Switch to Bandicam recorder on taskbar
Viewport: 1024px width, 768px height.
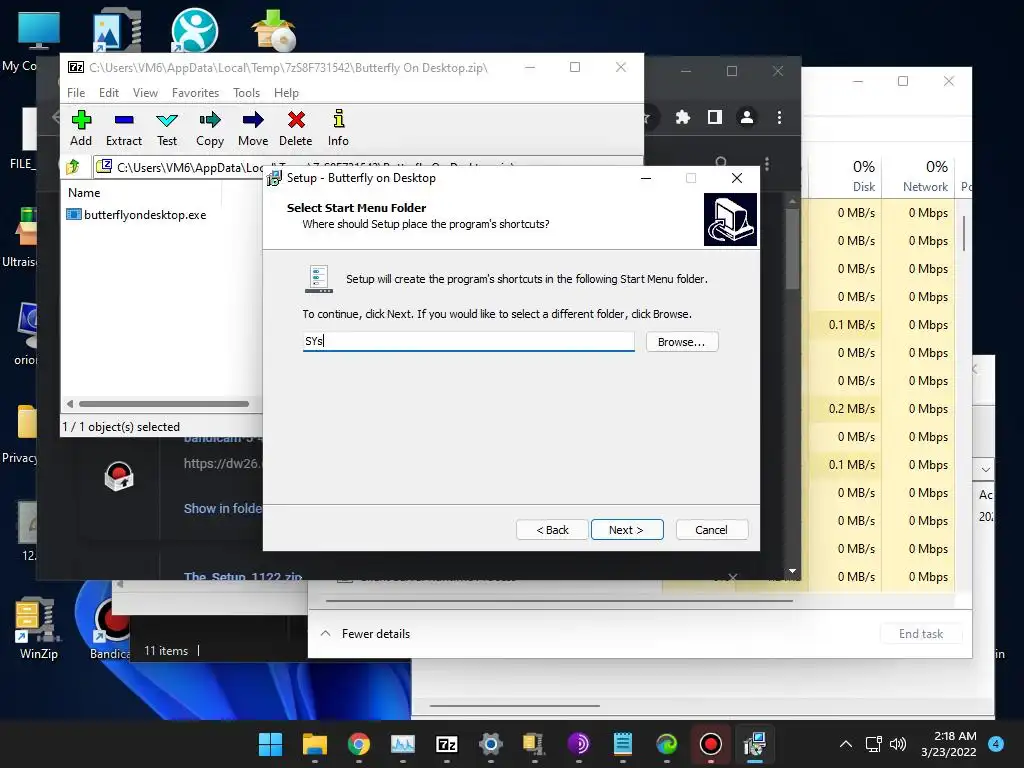pos(711,744)
